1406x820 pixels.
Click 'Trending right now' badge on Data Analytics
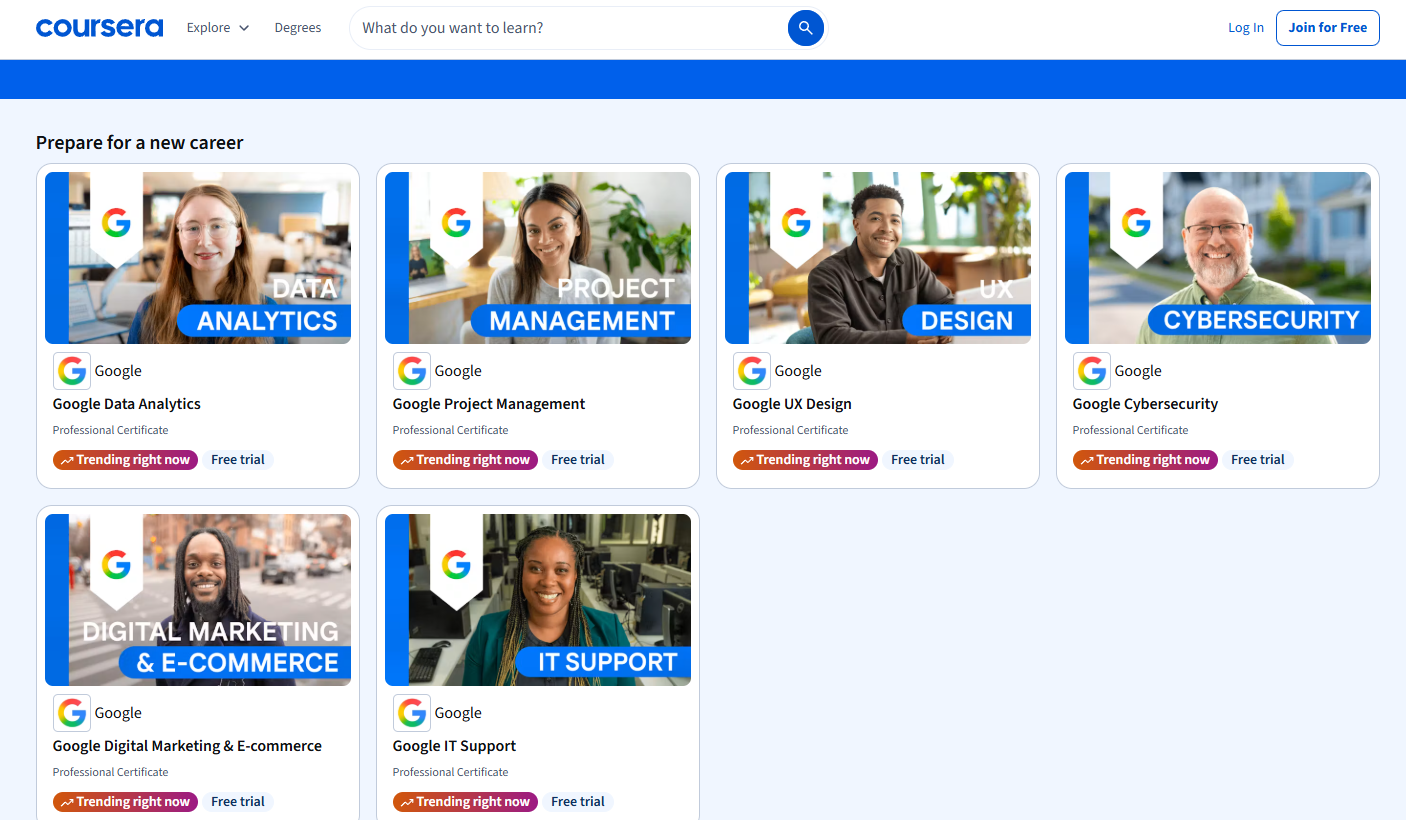coord(125,460)
